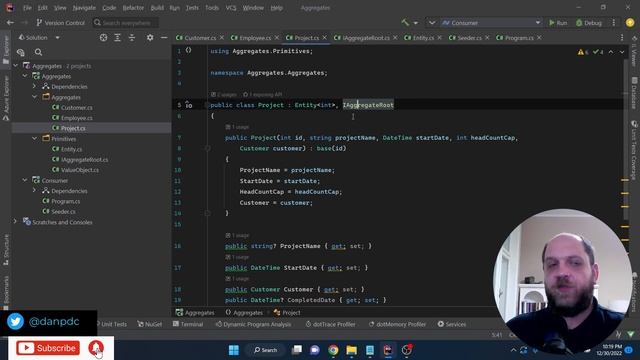Screen dimensions: 640x360
Task: Collapse the Consumer project node
Action: point(25,180)
